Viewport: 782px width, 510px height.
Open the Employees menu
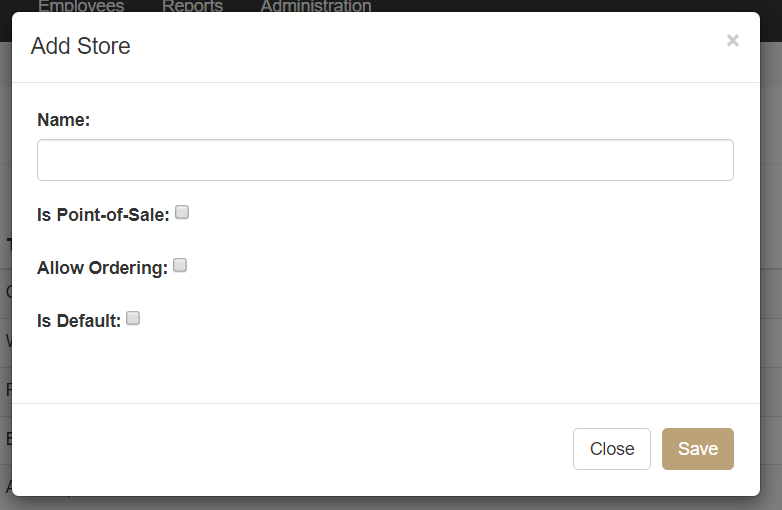(81, 6)
